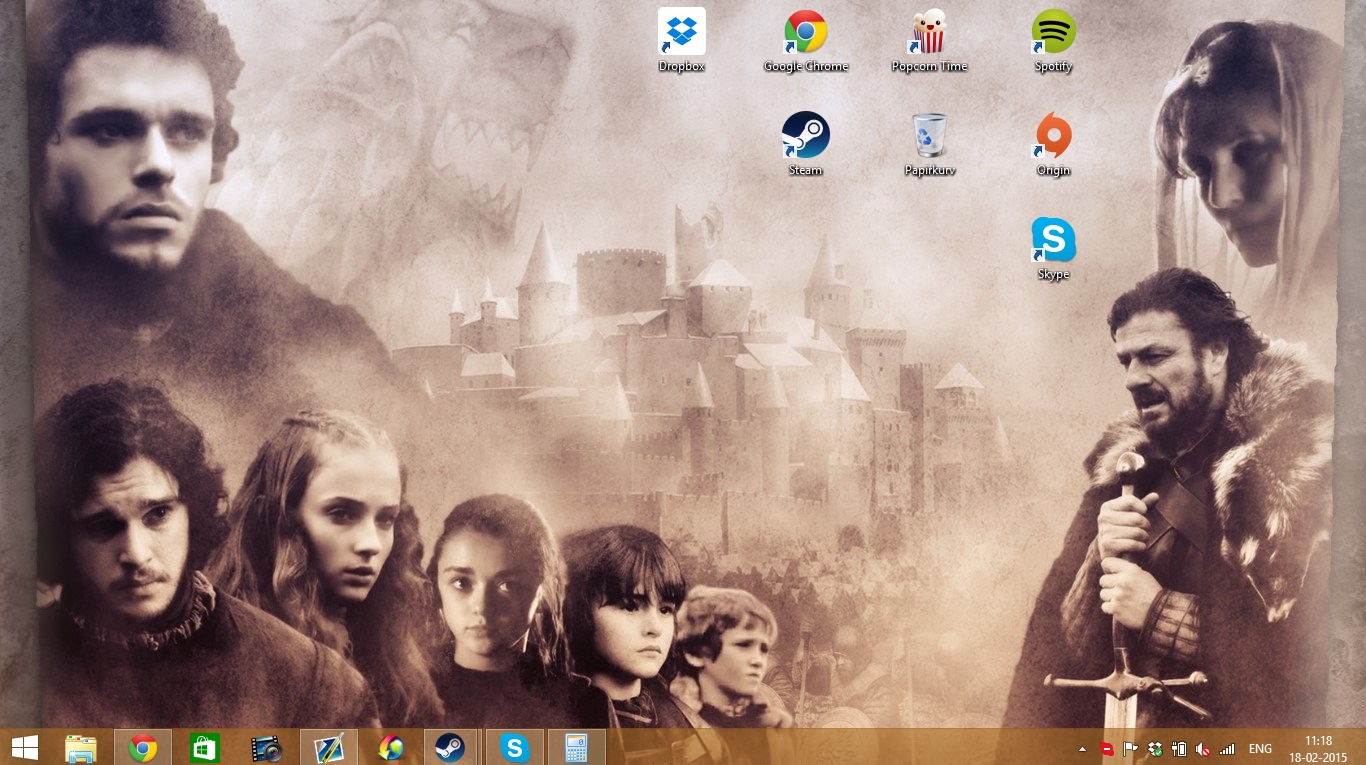Click the red Skype status tray icon
This screenshot has width=1366, height=765.
[x=1107, y=748]
